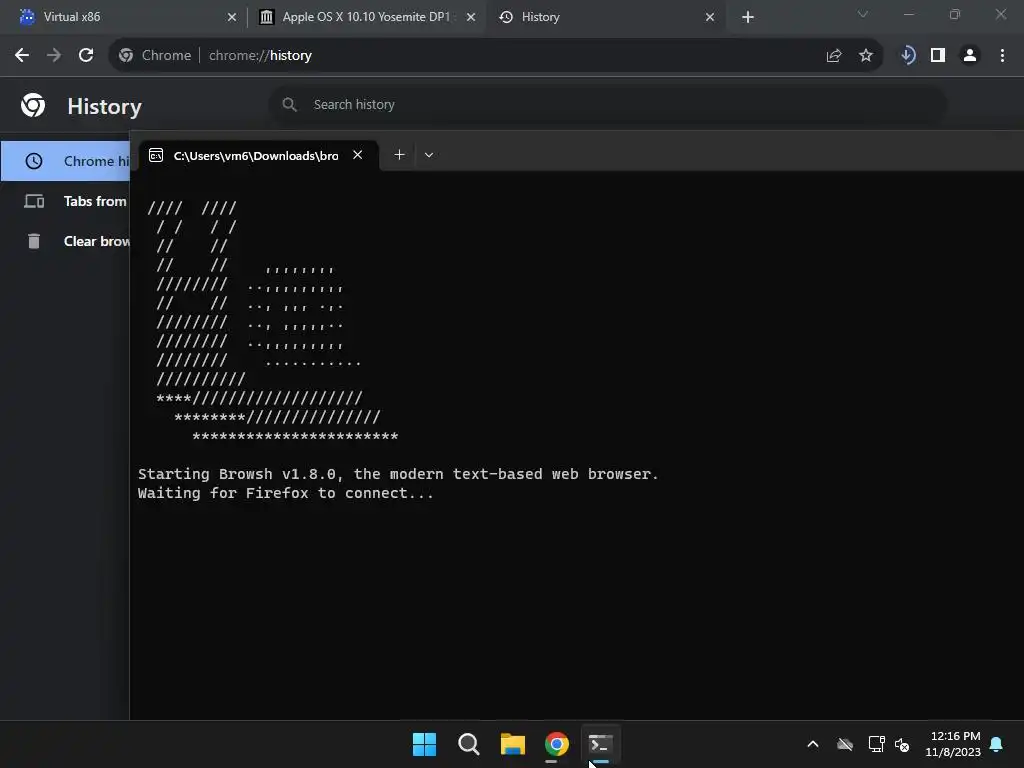Select the terminal tab C:\Users\vm6\Downloads\bro
Image resolution: width=1024 pixels, height=768 pixels.
[258, 155]
